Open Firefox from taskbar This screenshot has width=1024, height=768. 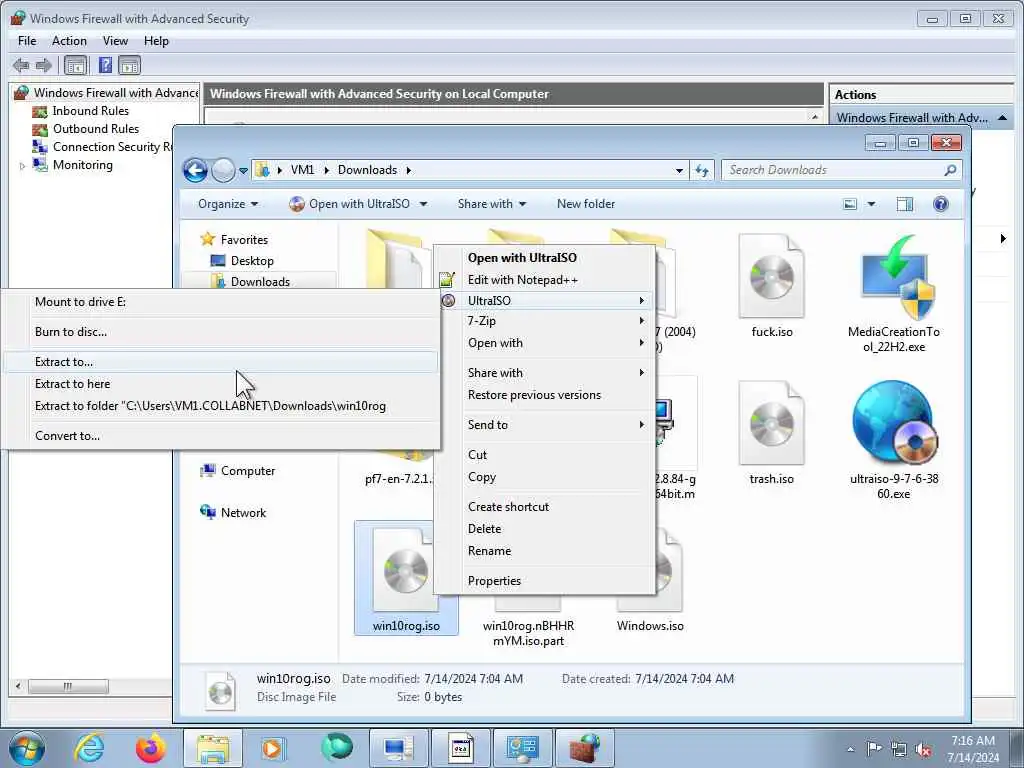[x=150, y=748]
